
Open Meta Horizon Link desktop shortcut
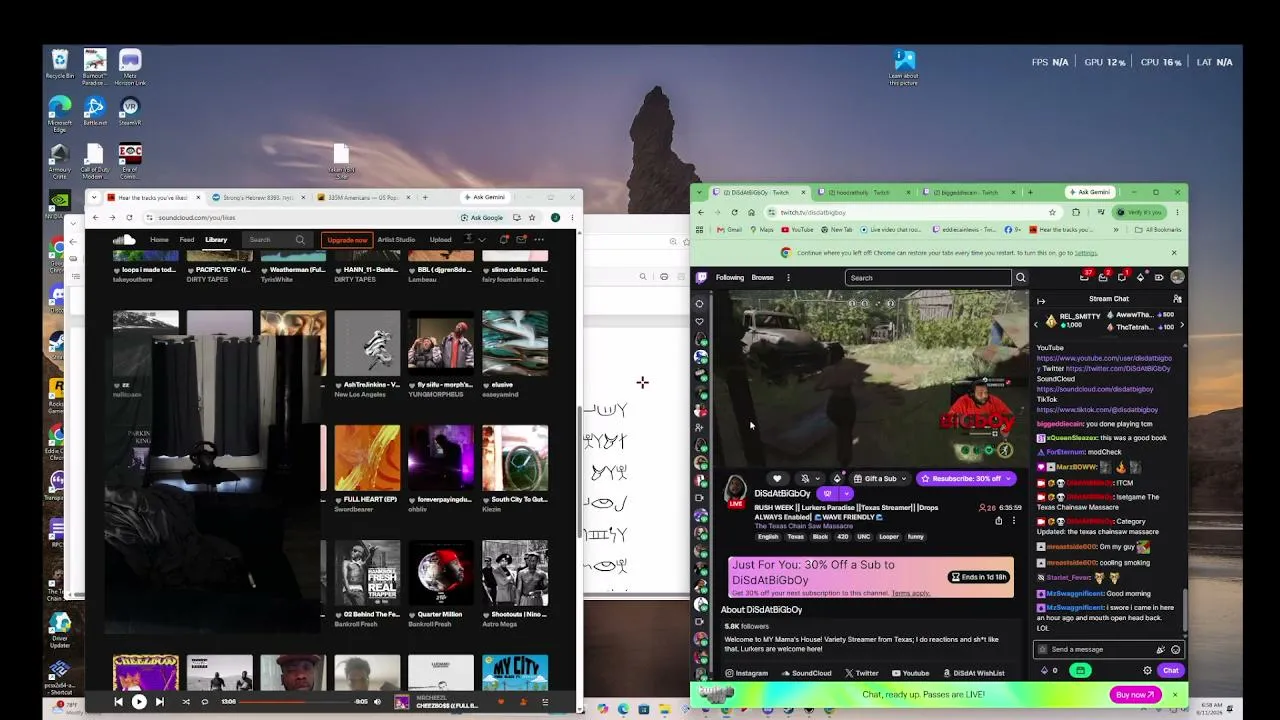130,66
